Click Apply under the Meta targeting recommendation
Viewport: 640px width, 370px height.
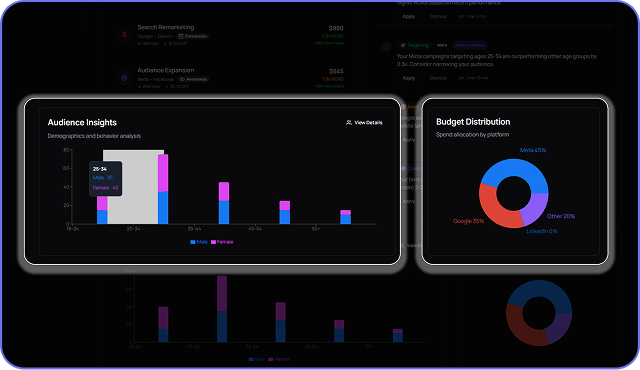coord(409,78)
